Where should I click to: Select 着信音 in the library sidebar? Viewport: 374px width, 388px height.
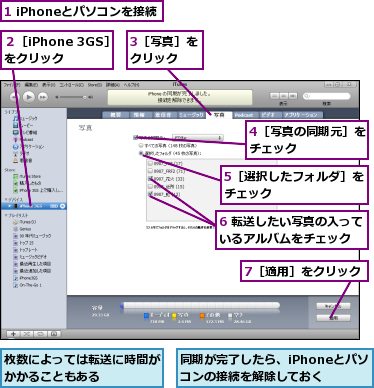click(23, 160)
